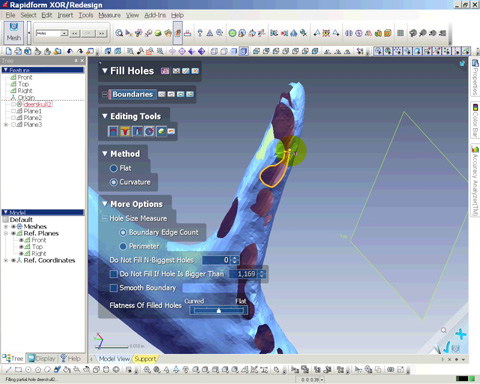Open the Tools menu

coord(86,15)
